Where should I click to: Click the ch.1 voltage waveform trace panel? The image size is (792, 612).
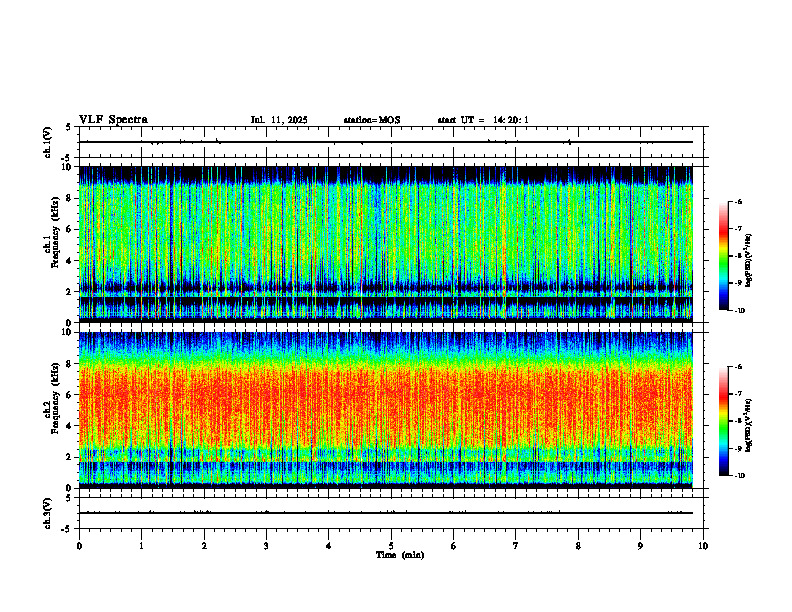391,142
